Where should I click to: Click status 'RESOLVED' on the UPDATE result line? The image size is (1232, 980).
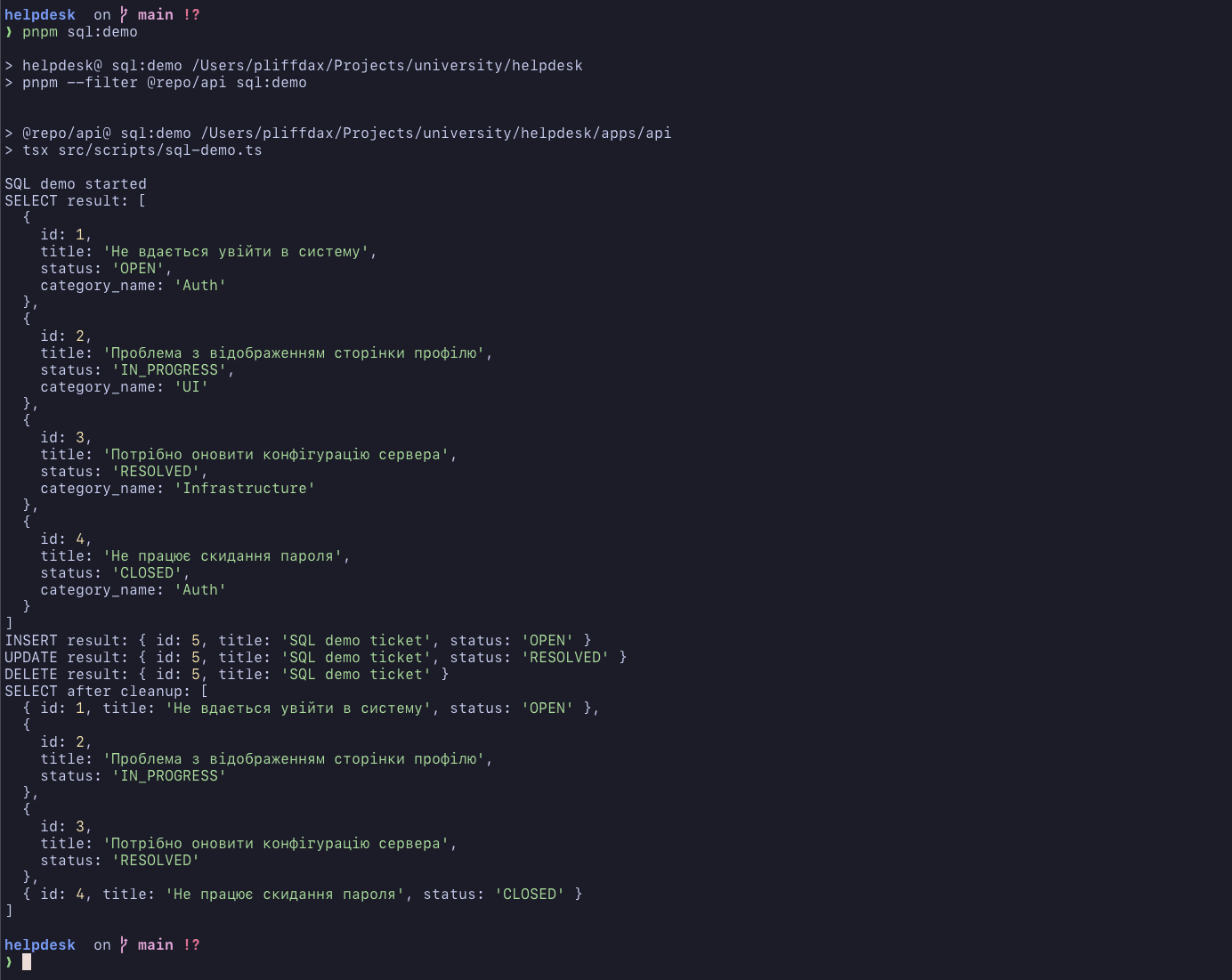click(x=565, y=658)
